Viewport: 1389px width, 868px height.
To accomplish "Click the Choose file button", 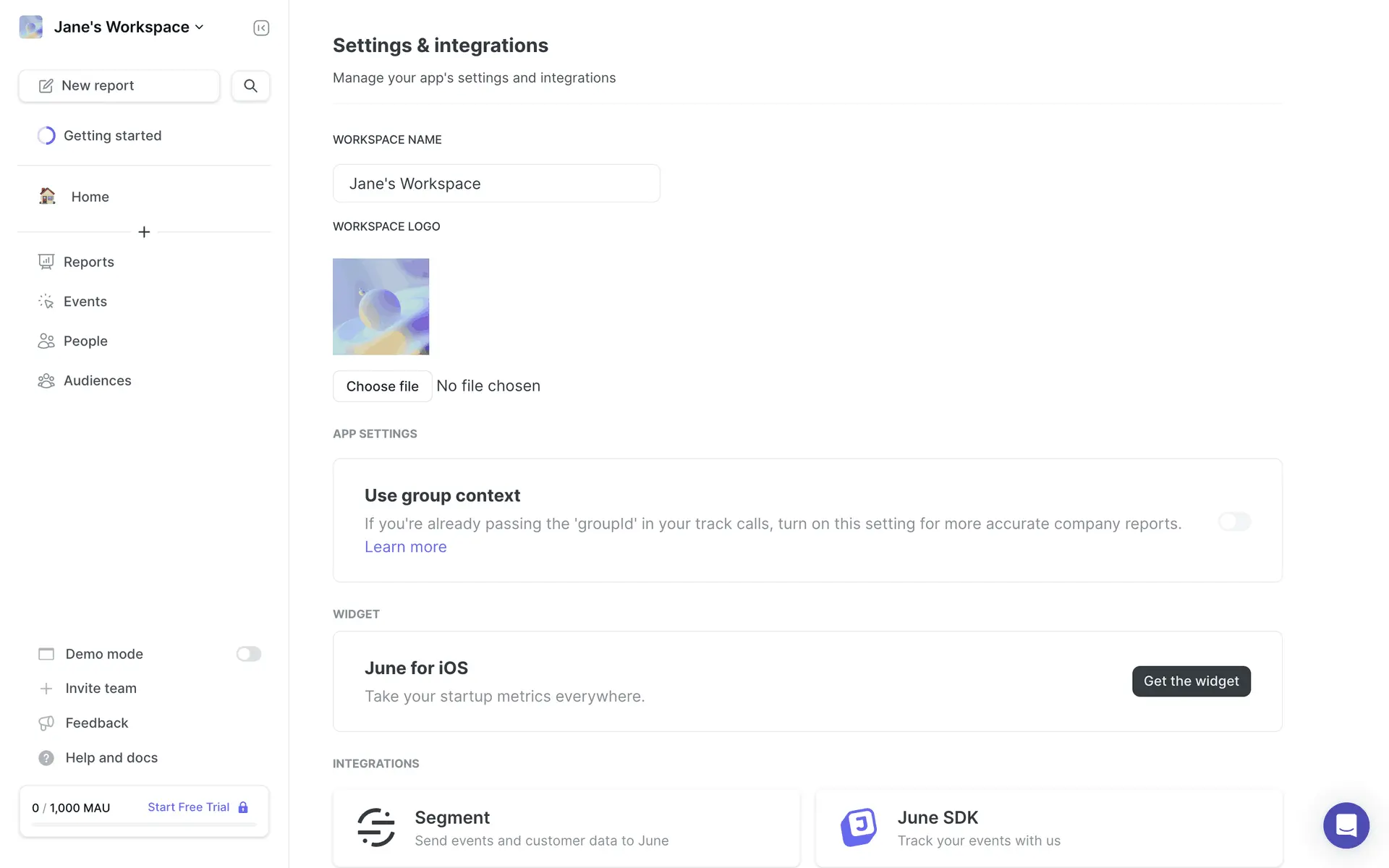I will click(x=382, y=386).
